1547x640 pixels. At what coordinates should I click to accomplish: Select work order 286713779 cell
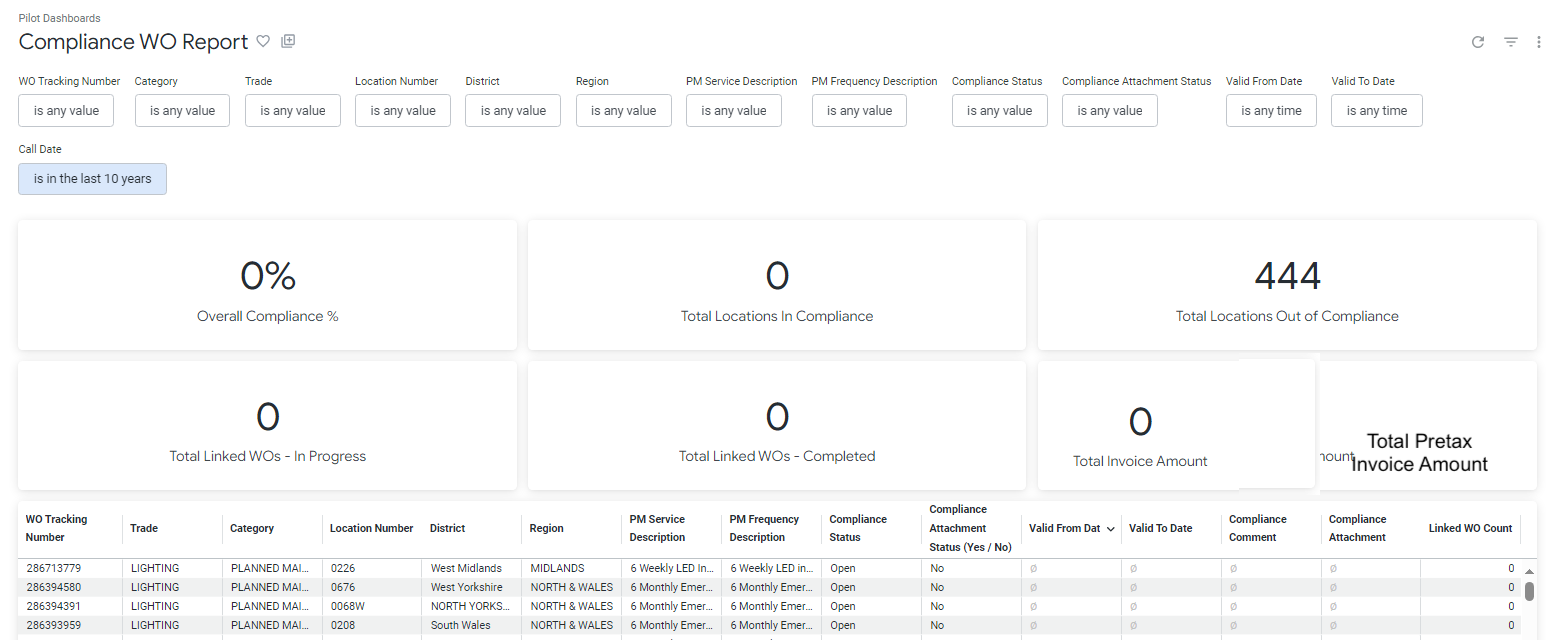[x=54, y=568]
